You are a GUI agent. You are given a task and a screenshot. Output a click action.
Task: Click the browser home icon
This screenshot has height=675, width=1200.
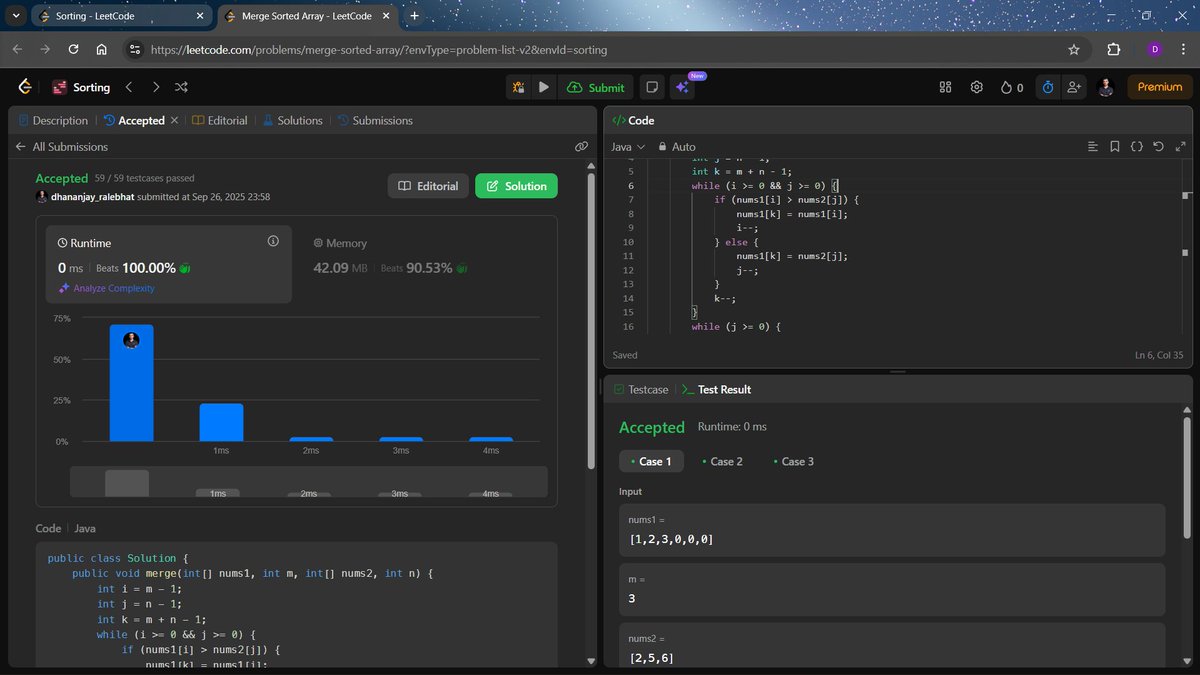pos(101,49)
